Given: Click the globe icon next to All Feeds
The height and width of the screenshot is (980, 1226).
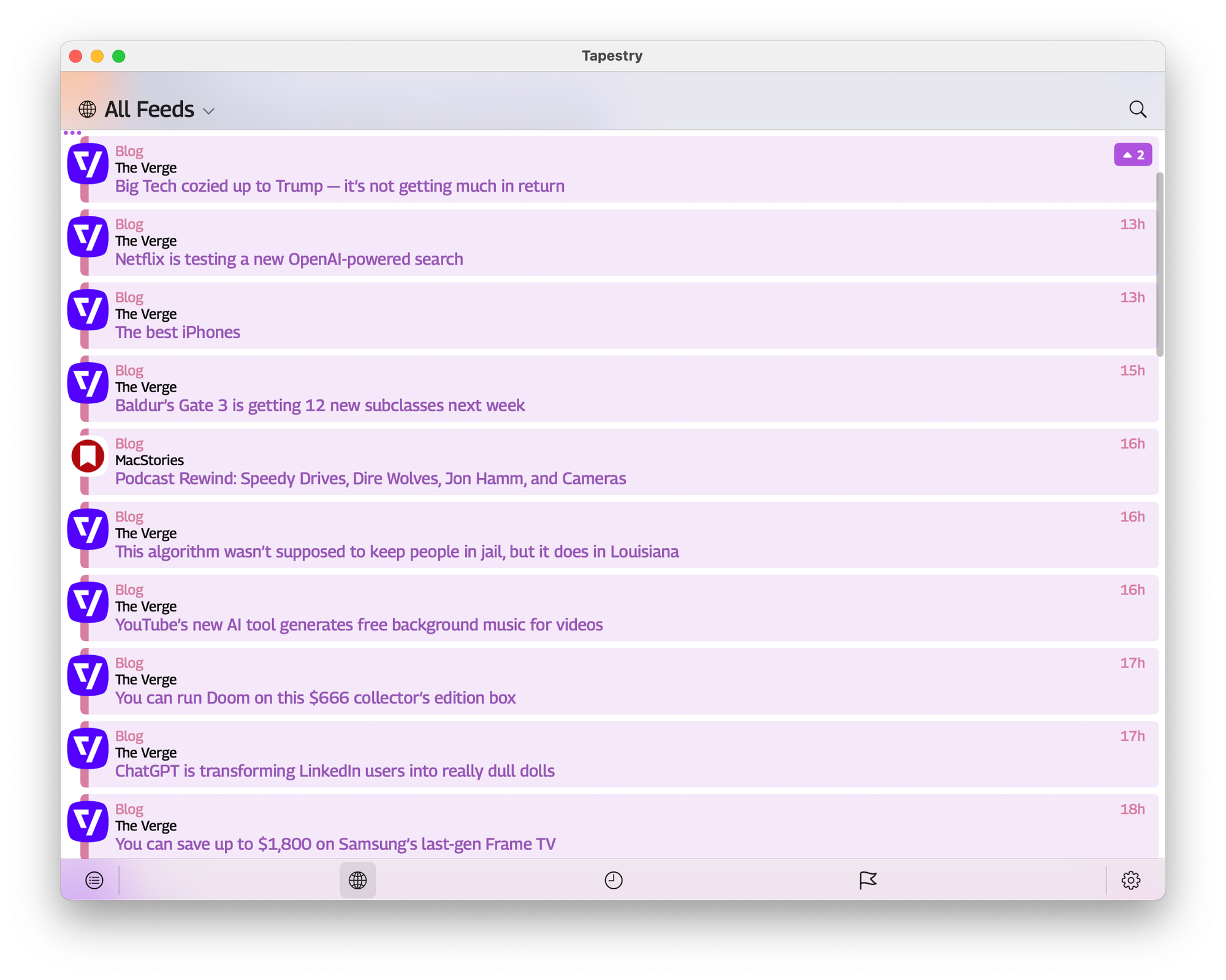Looking at the screenshot, I should pyautogui.click(x=87, y=109).
